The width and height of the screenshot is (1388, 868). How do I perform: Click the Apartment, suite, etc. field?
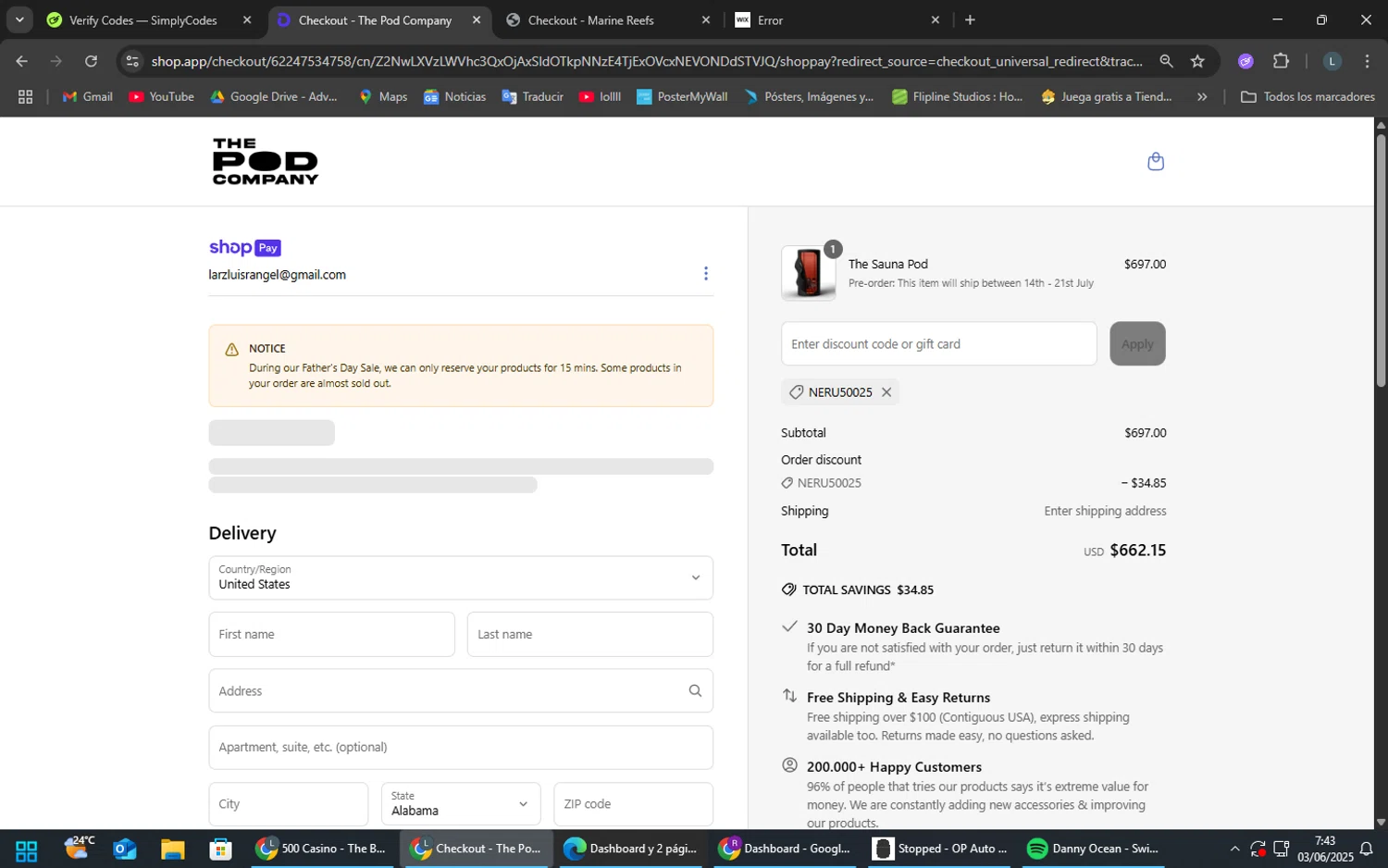461,748
